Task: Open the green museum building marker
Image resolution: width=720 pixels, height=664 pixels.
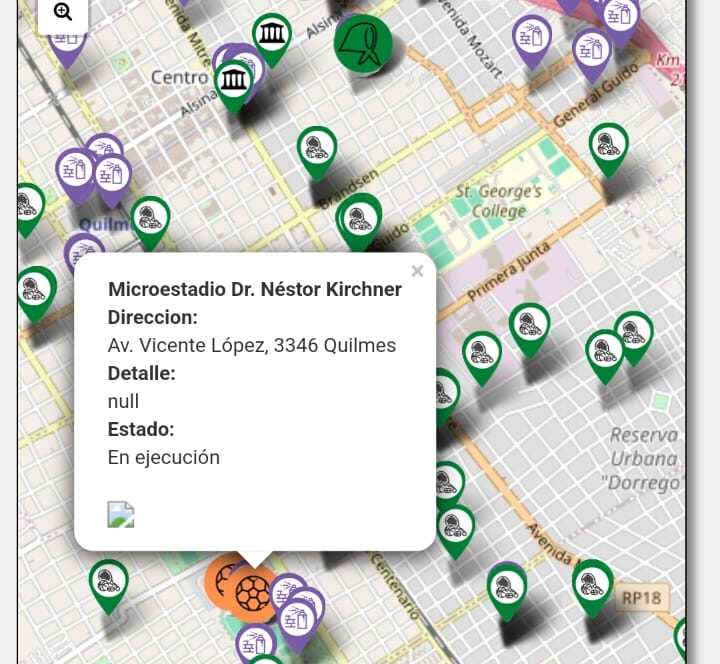Action: 271,36
